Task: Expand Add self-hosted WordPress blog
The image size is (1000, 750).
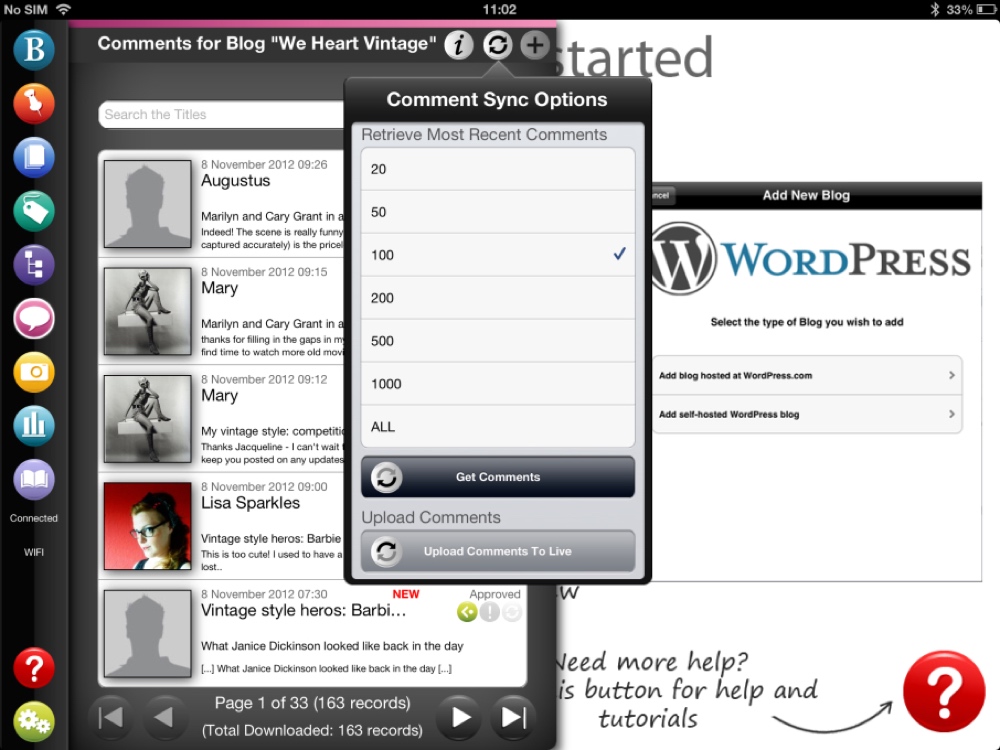Action: [807, 415]
